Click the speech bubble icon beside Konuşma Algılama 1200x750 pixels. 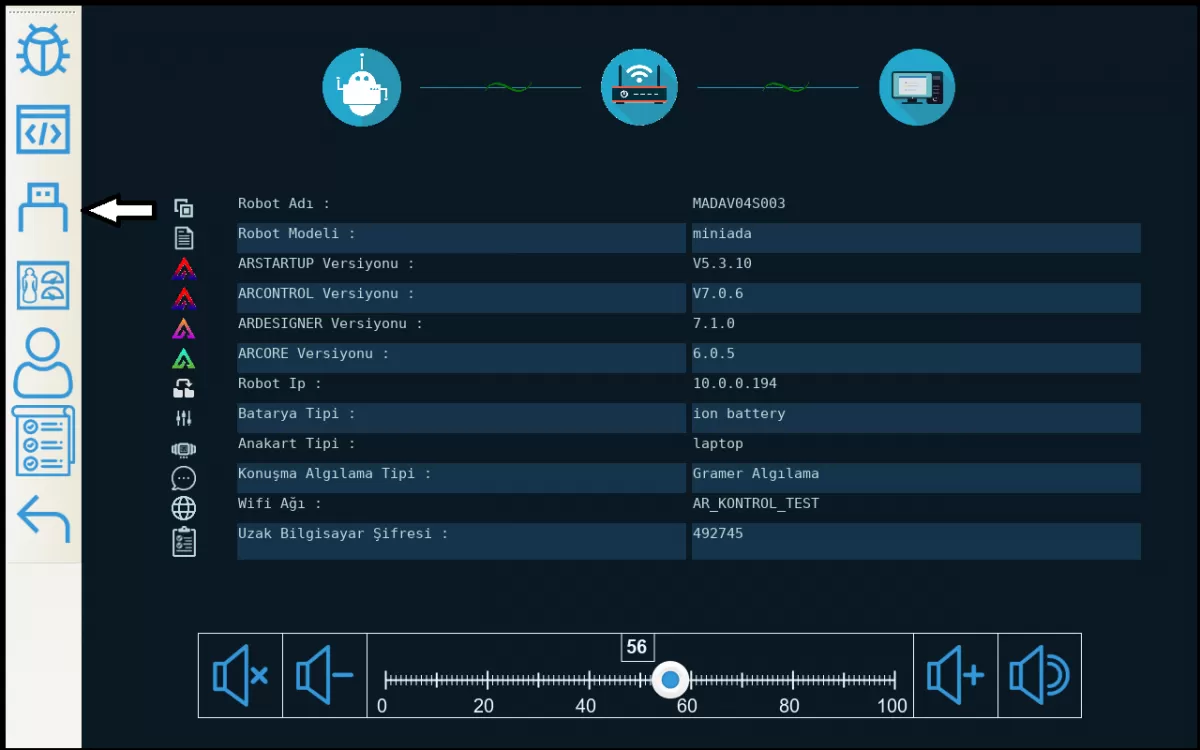[183, 478]
